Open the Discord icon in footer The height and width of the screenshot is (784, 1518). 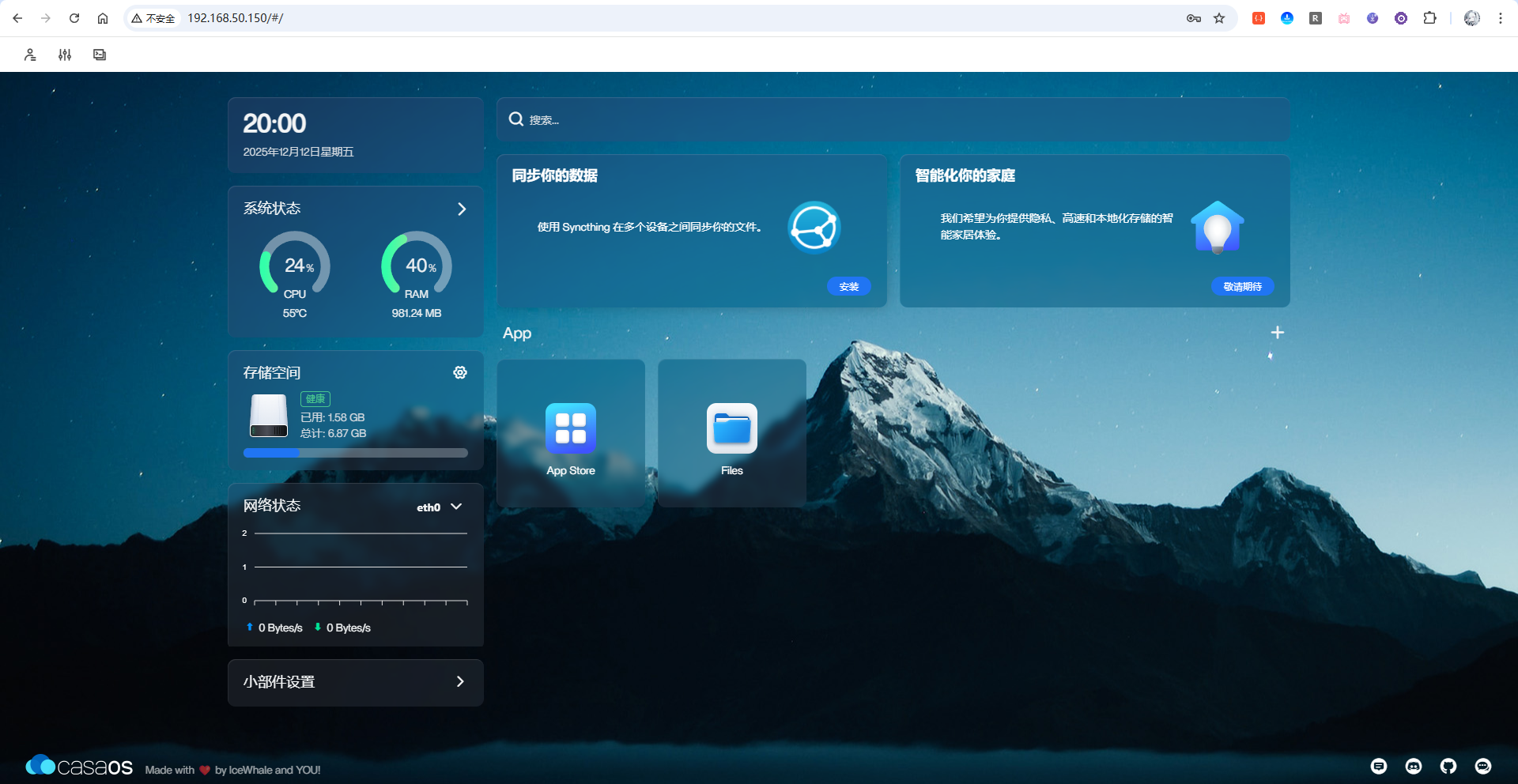pos(1414,766)
